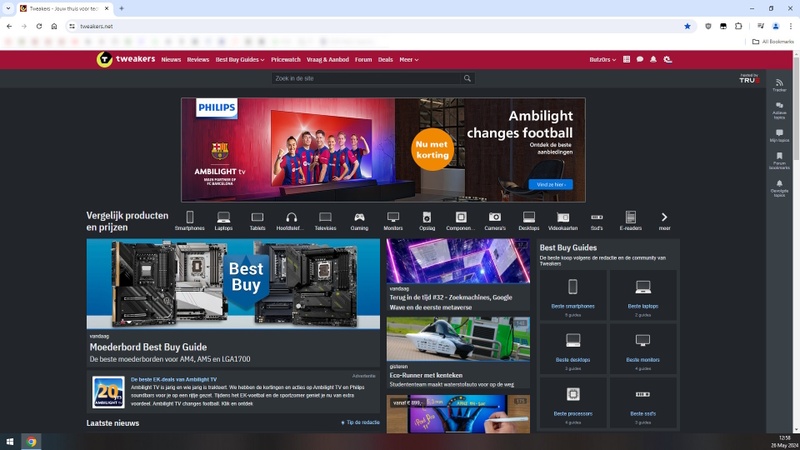Viewport: 800px width, 450px height.
Task: Open the Ssd's category icon
Action: [597, 221]
